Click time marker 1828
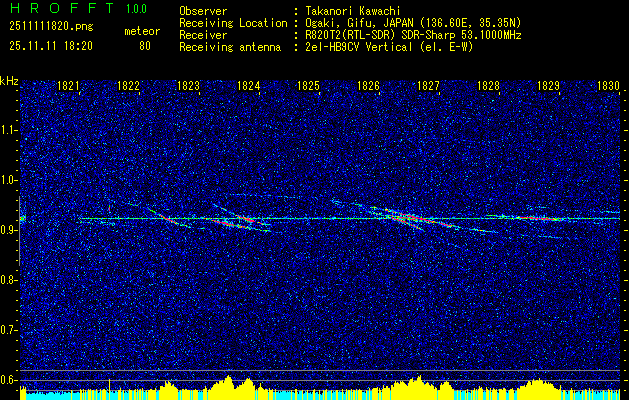 click(x=488, y=85)
